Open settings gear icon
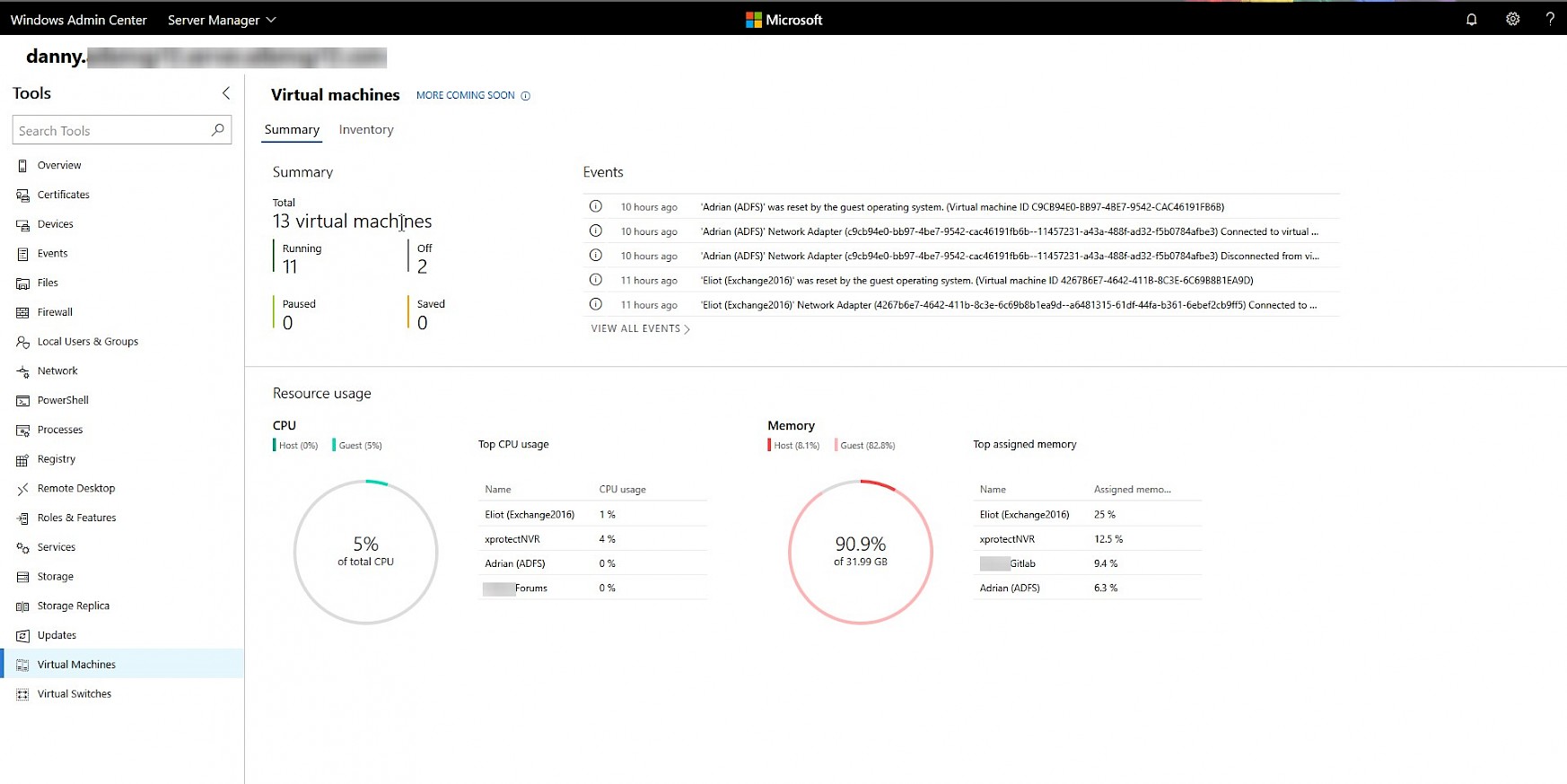The image size is (1567, 784). click(x=1512, y=19)
